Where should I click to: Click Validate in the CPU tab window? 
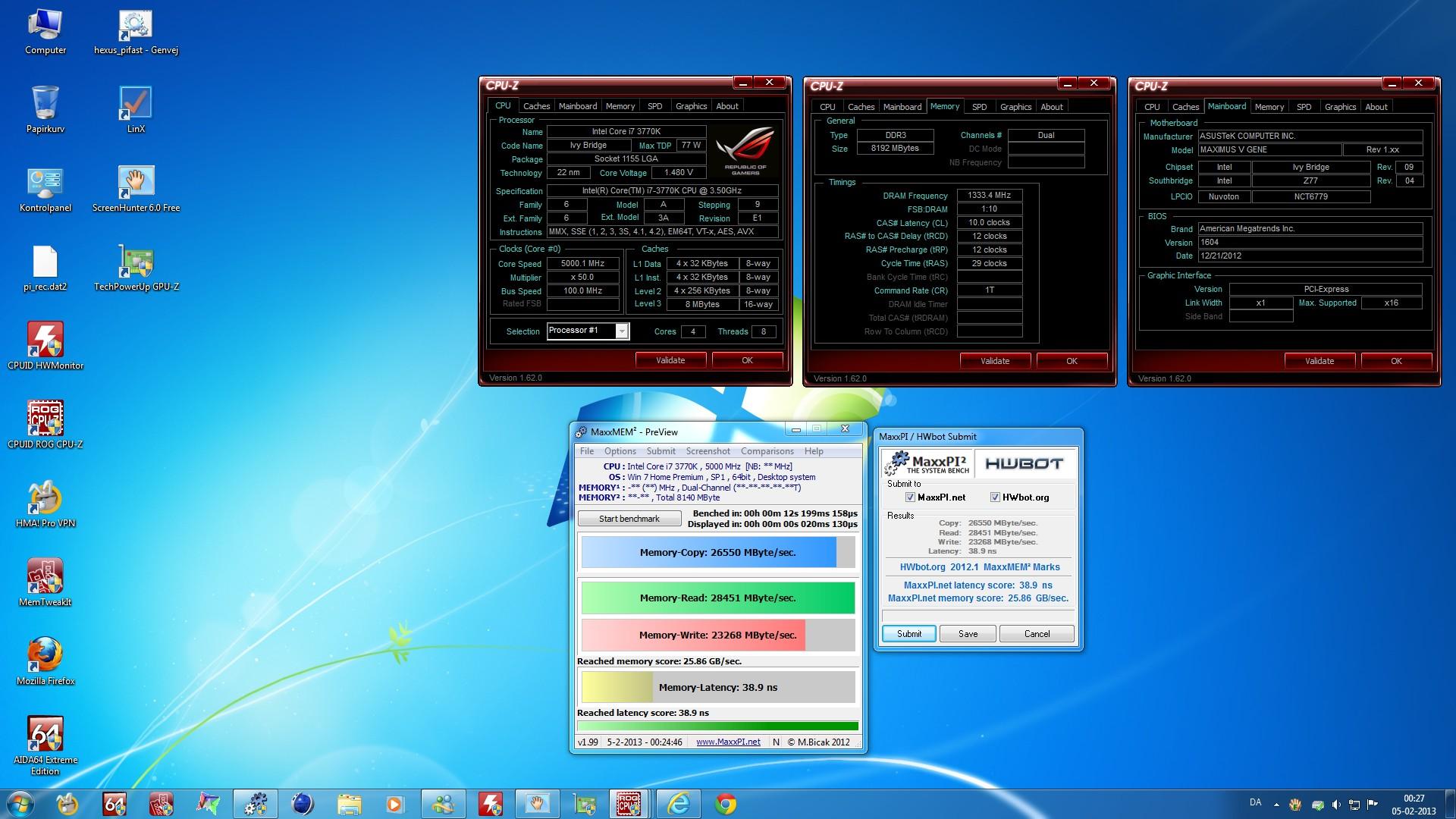[670, 360]
